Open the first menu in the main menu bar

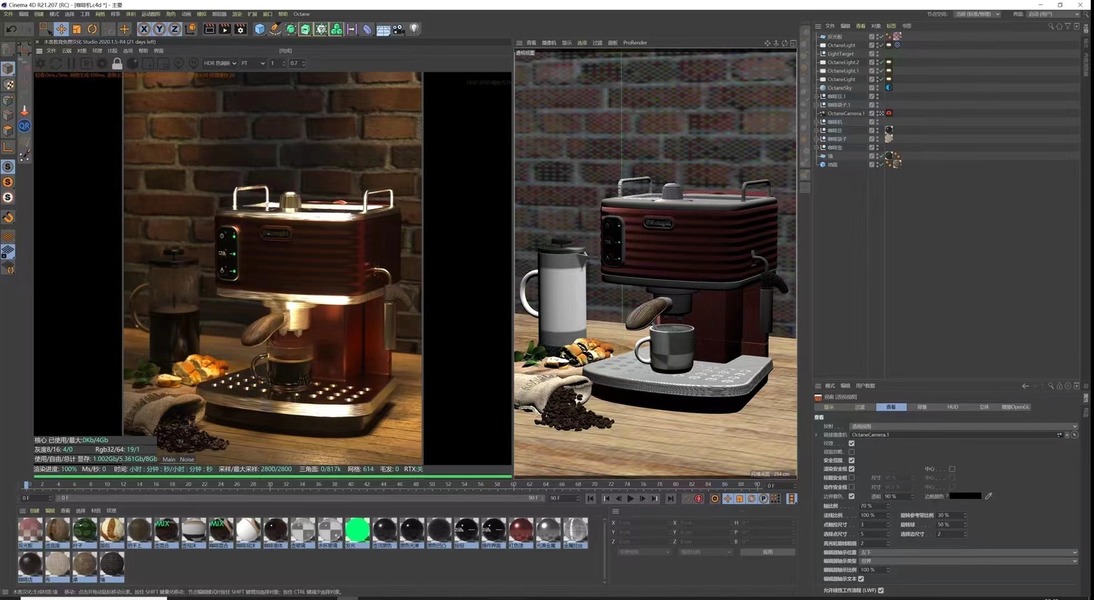8,14
